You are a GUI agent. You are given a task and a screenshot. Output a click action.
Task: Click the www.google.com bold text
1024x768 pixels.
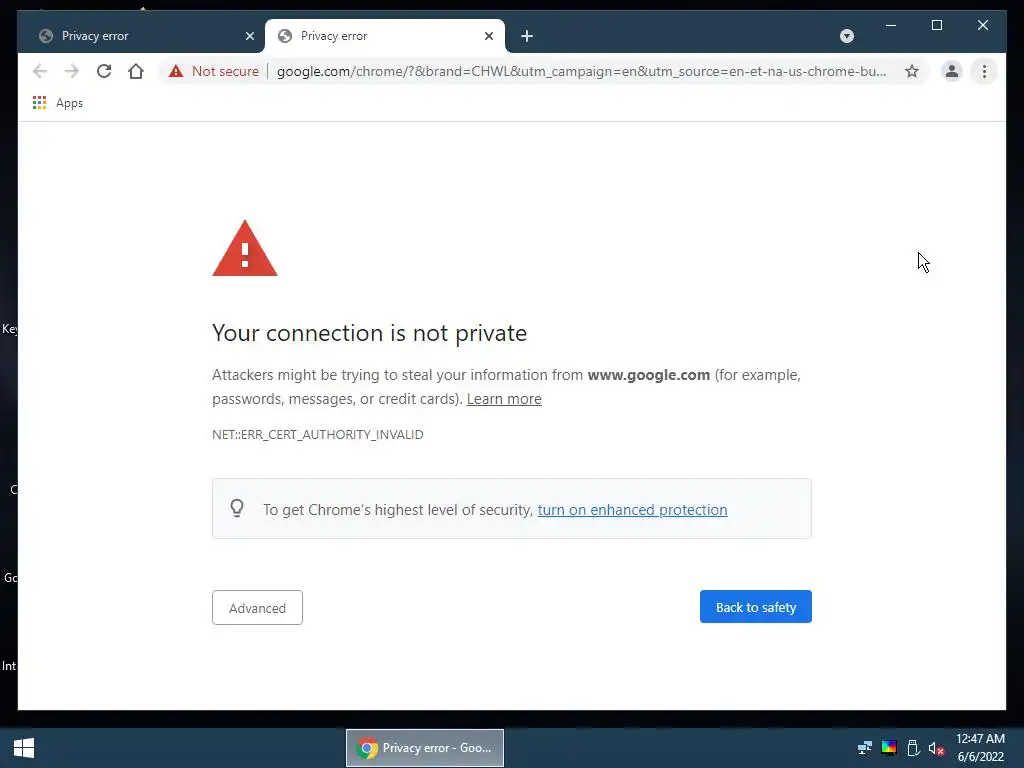pyautogui.click(x=648, y=376)
